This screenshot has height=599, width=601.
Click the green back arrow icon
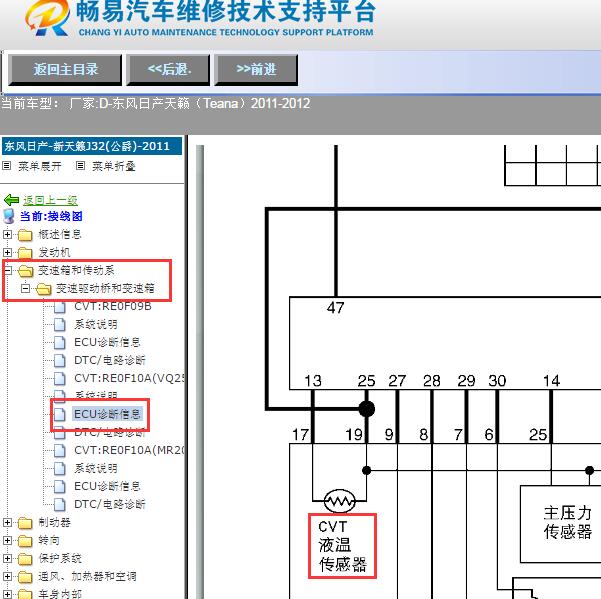click(11, 200)
